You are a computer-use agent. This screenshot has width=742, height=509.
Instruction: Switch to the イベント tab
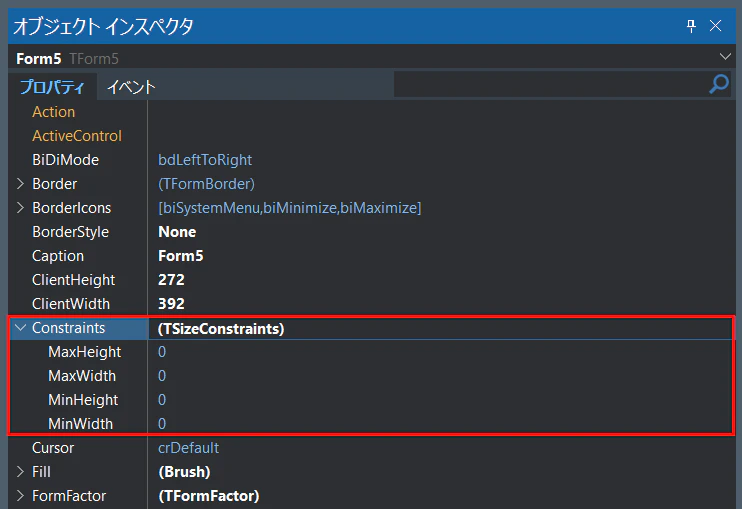(x=131, y=87)
